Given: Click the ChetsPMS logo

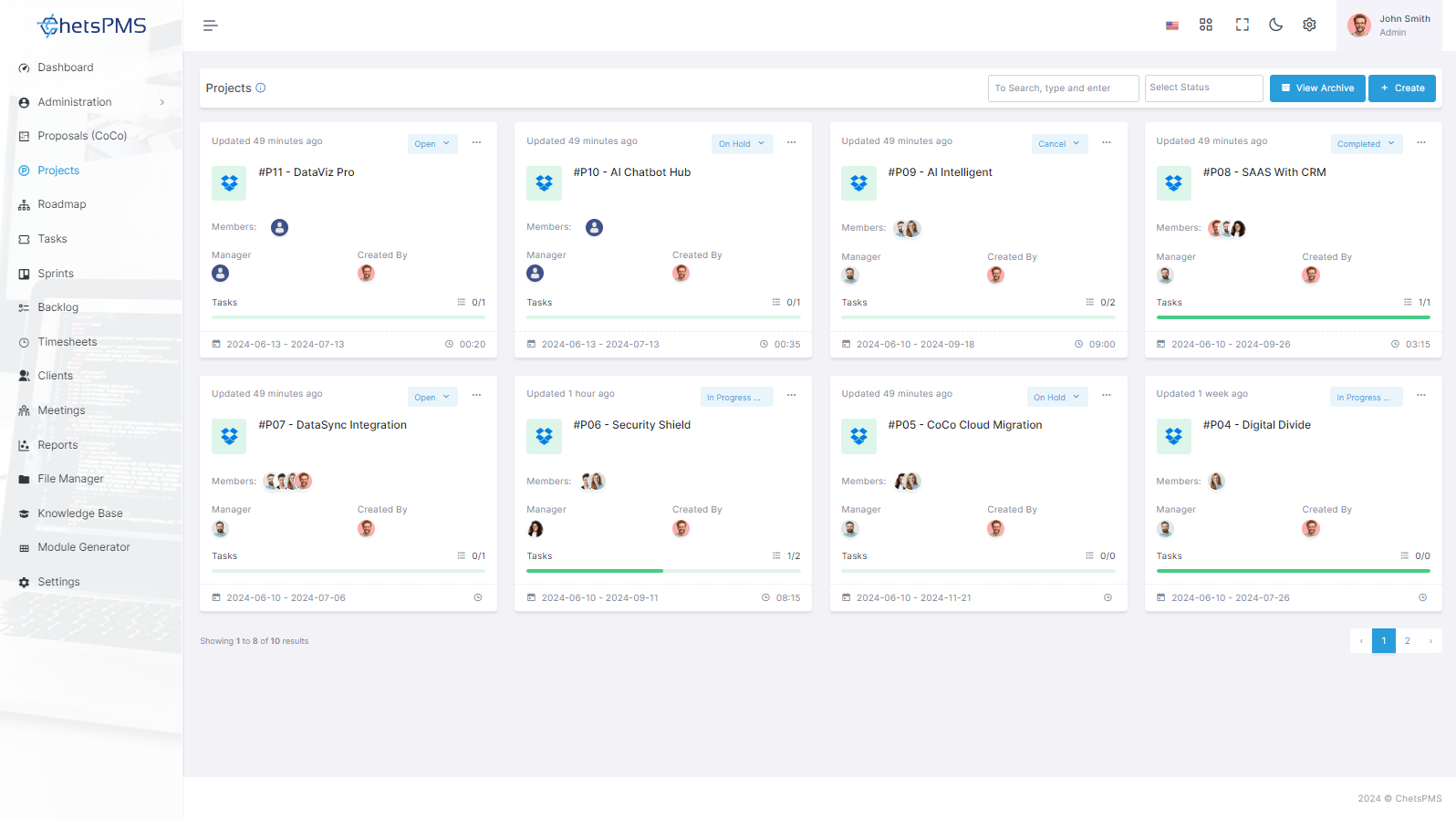Looking at the screenshot, I should (x=91, y=26).
